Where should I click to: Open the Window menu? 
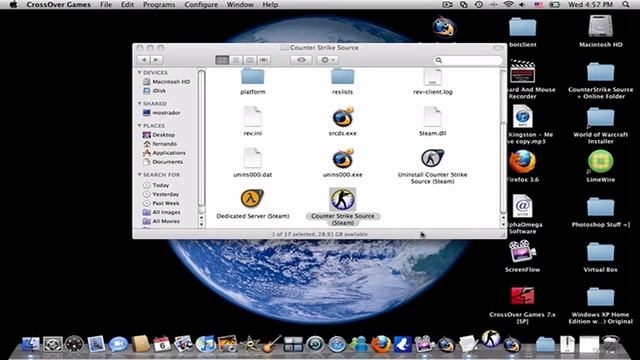[240, 5]
